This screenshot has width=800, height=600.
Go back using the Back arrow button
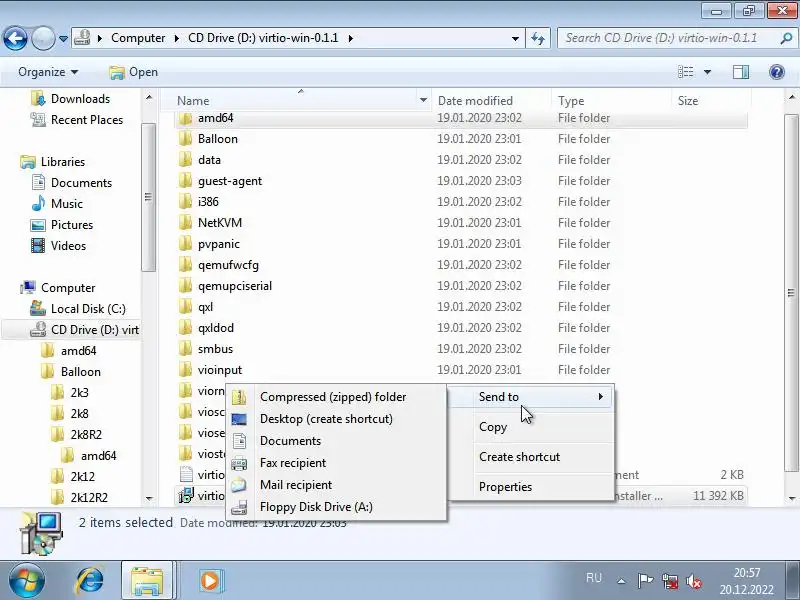pos(15,38)
